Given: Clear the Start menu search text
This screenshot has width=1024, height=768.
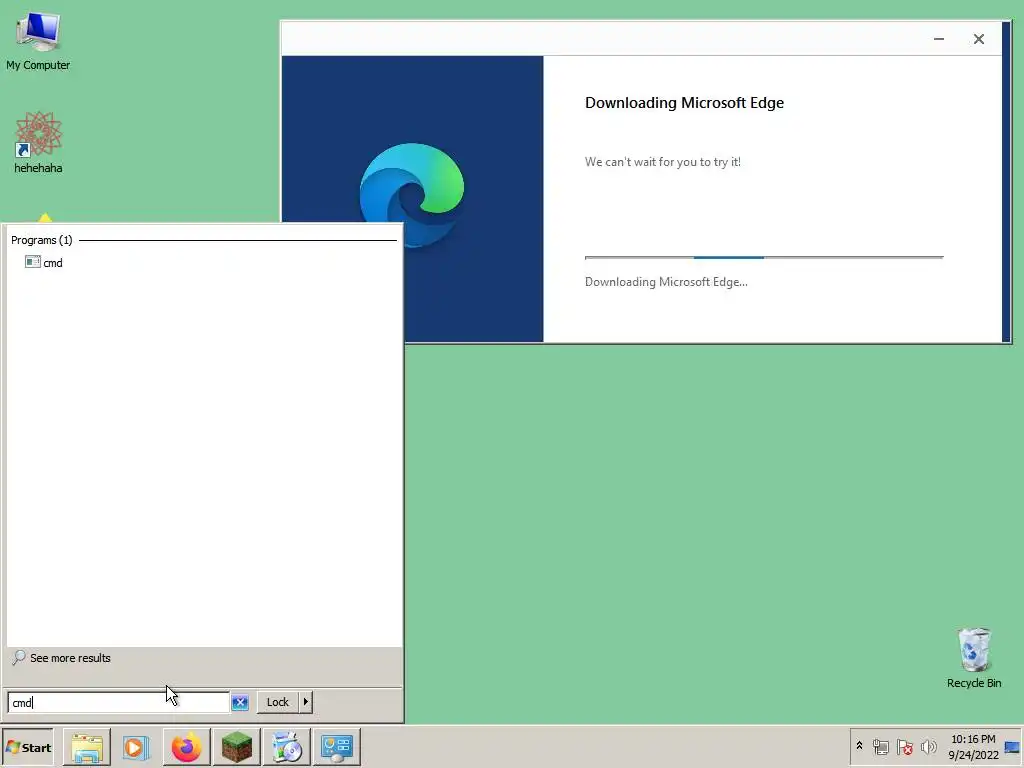Looking at the screenshot, I should coord(240,702).
